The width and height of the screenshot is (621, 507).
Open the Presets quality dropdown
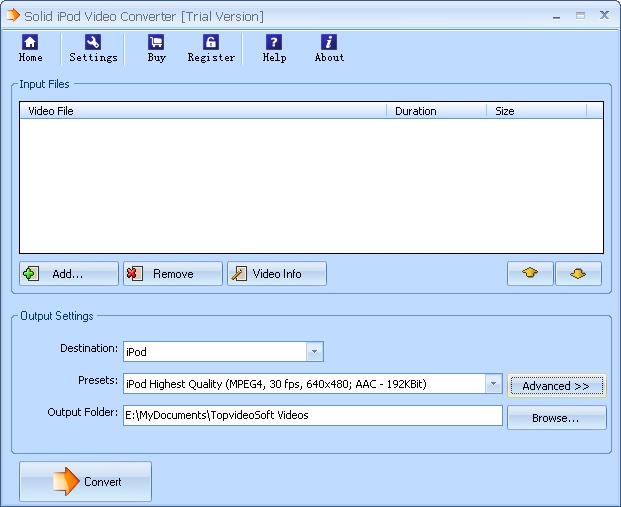point(493,384)
